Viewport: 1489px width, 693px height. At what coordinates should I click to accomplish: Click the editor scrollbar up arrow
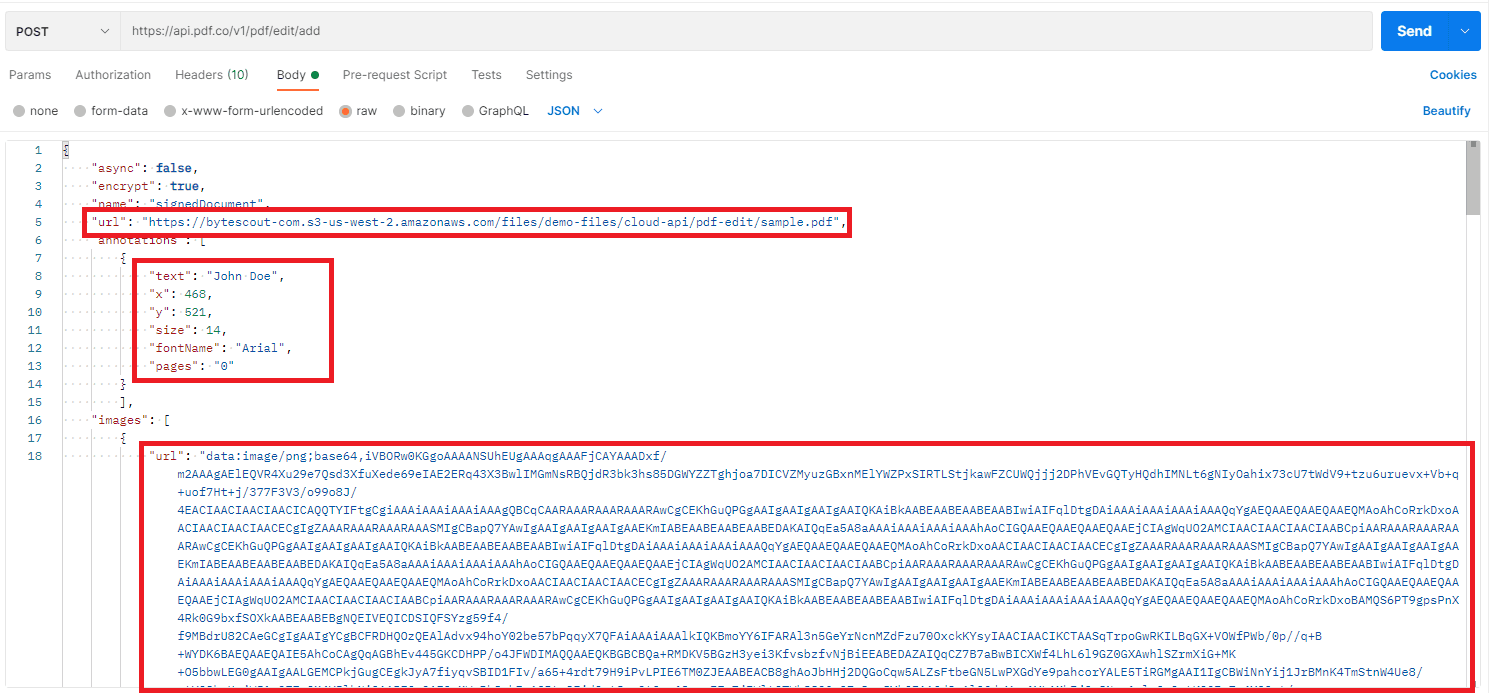(x=1472, y=146)
